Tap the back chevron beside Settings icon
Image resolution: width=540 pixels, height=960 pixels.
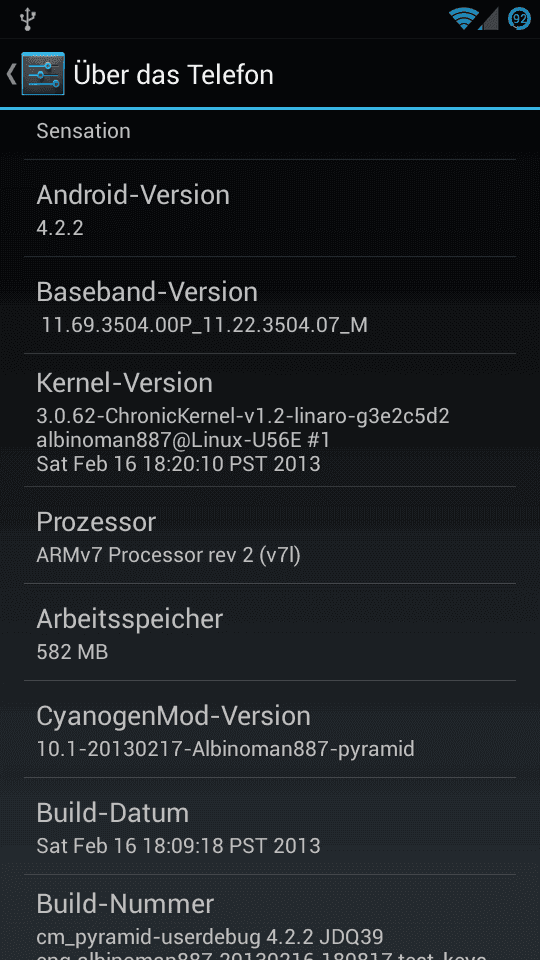point(11,74)
